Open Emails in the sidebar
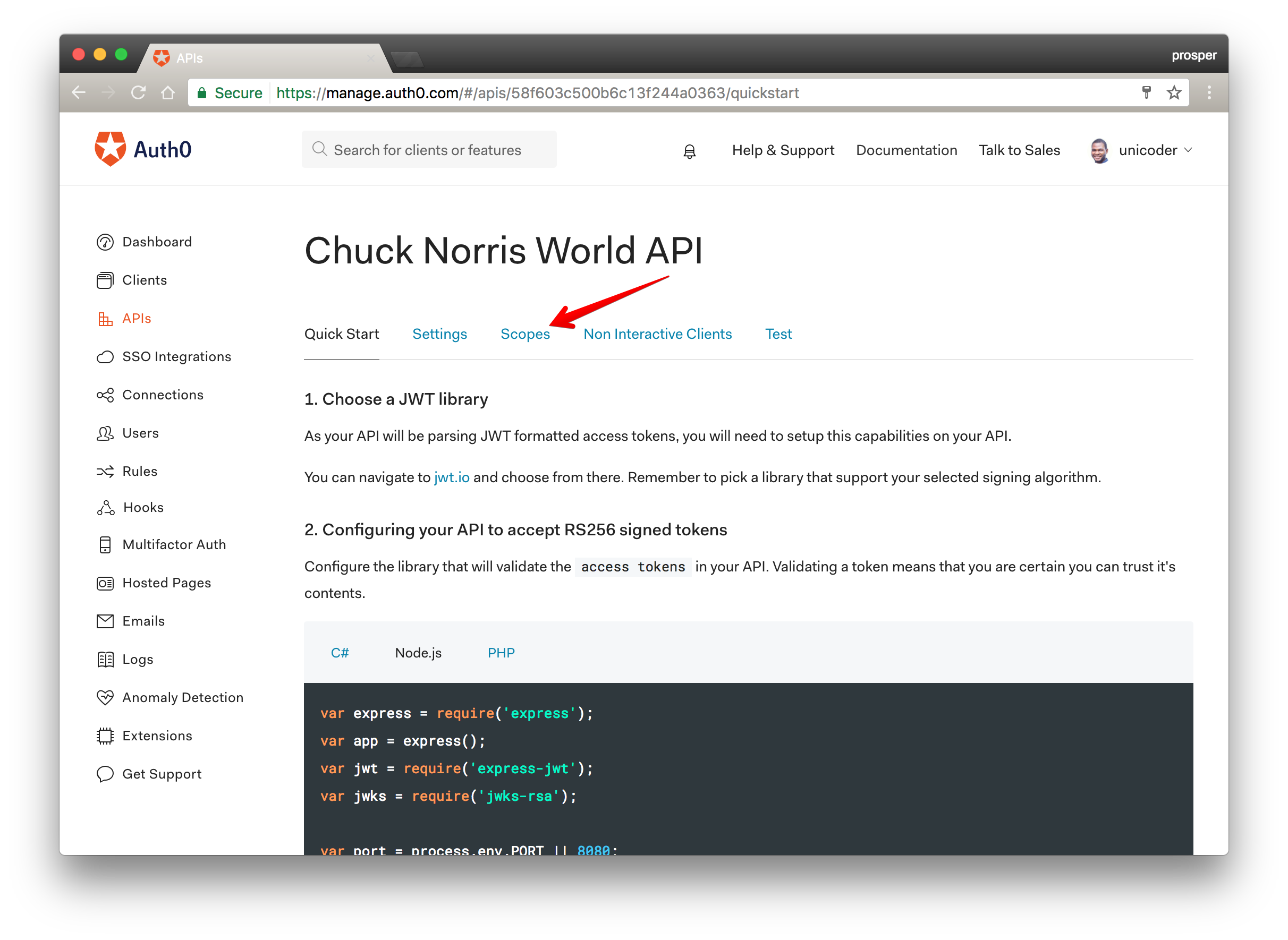The height and width of the screenshot is (940, 1288). pos(143,621)
